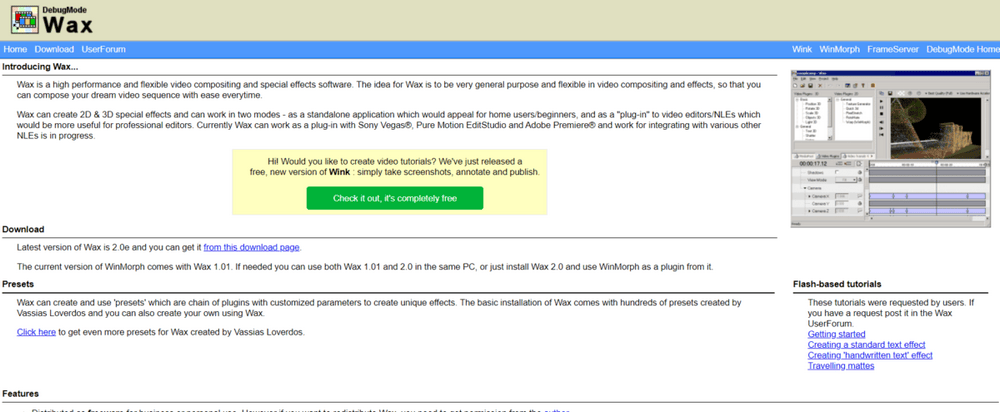This screenshot has height=412, width=1000.
Task: Go to the Home page
Action: tap(15, 49)
